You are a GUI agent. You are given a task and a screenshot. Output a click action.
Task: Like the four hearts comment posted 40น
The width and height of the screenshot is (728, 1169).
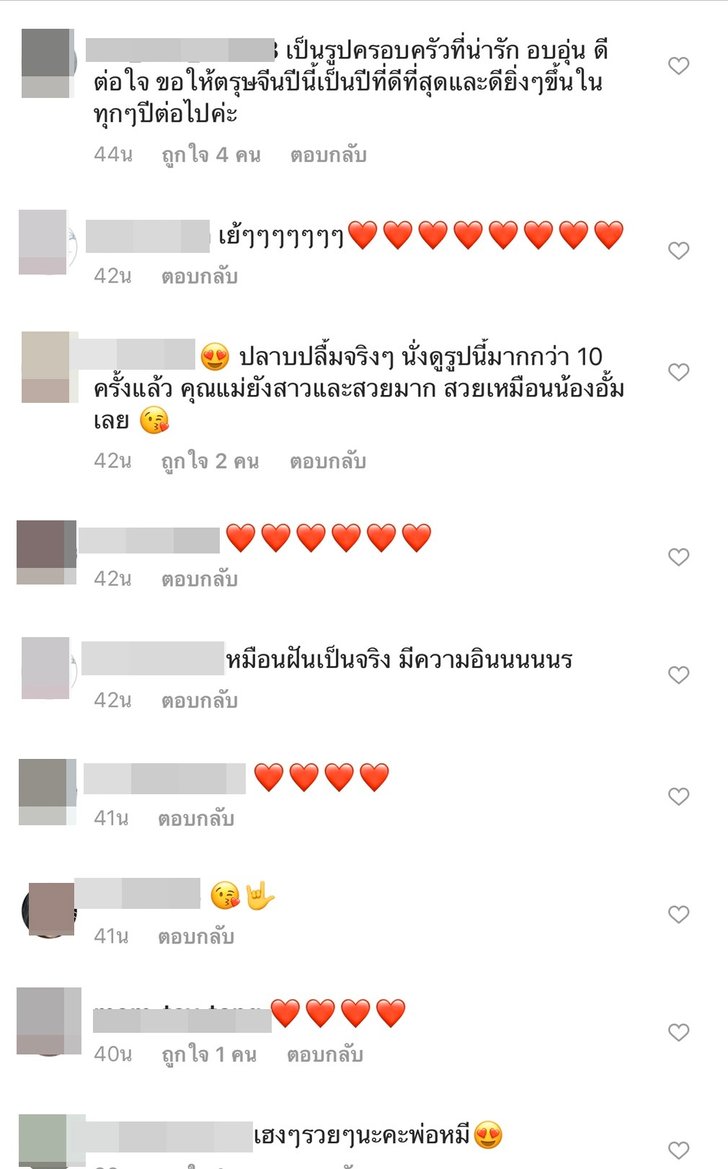coord(678,1032)
